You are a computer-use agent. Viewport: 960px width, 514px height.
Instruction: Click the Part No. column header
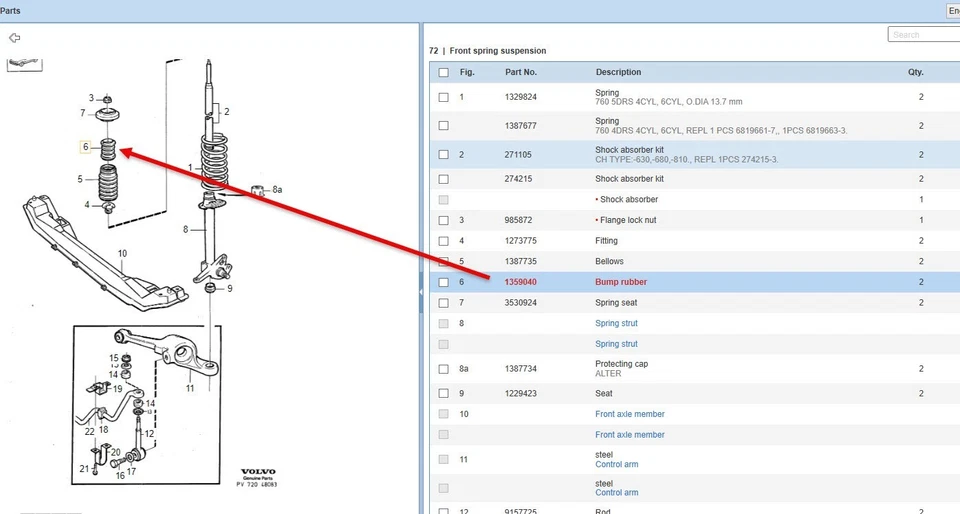(521, 72)
